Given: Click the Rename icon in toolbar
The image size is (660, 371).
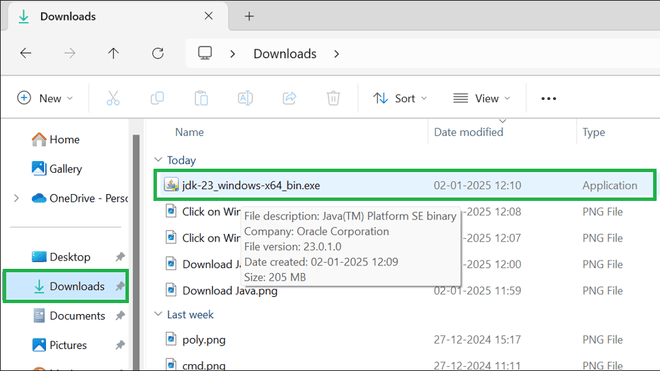Looking at the screenshot, I should pyautogui.click(x=245, y=98).
